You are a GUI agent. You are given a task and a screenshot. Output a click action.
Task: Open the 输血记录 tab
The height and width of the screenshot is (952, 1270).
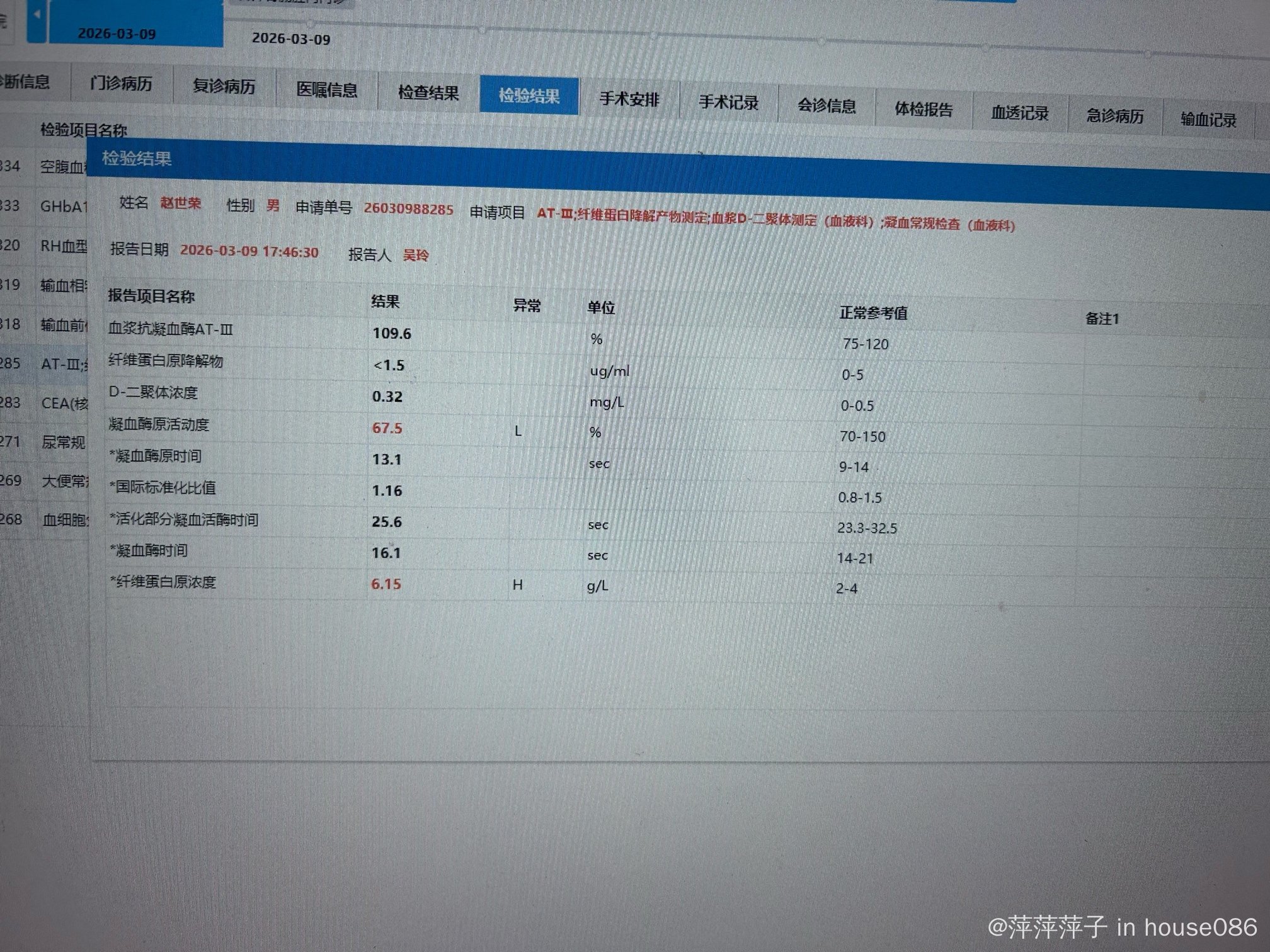1208,120
